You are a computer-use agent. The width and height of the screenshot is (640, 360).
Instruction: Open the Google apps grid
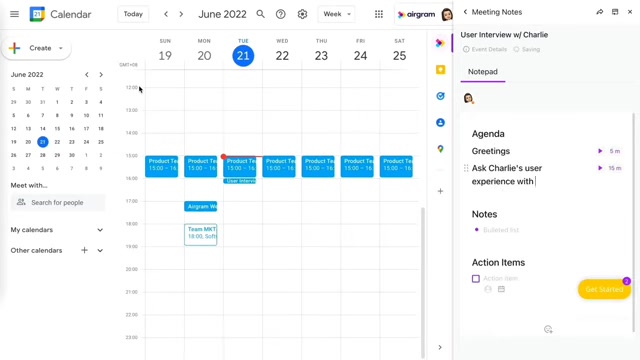pyautogui.click(x=379, y=14)
